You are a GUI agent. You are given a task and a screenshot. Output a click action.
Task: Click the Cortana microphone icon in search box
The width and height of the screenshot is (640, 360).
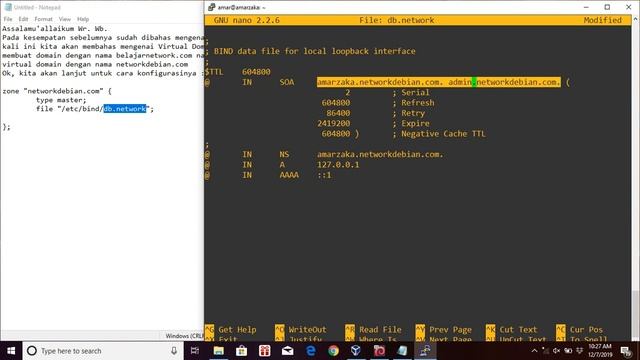(174, 351)
